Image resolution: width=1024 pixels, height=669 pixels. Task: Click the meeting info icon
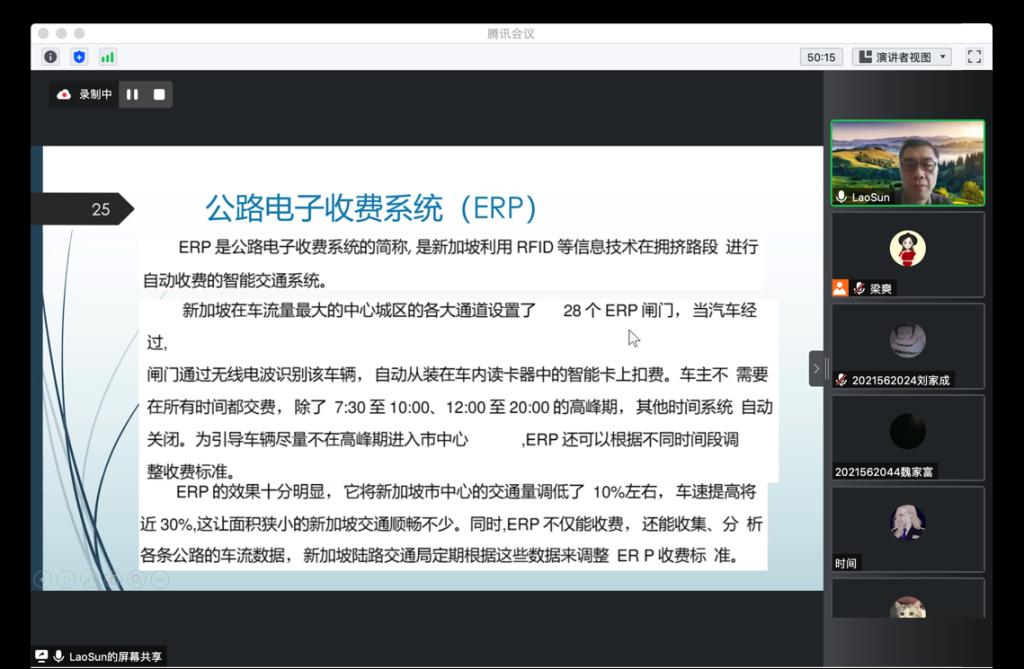point(50,57)
